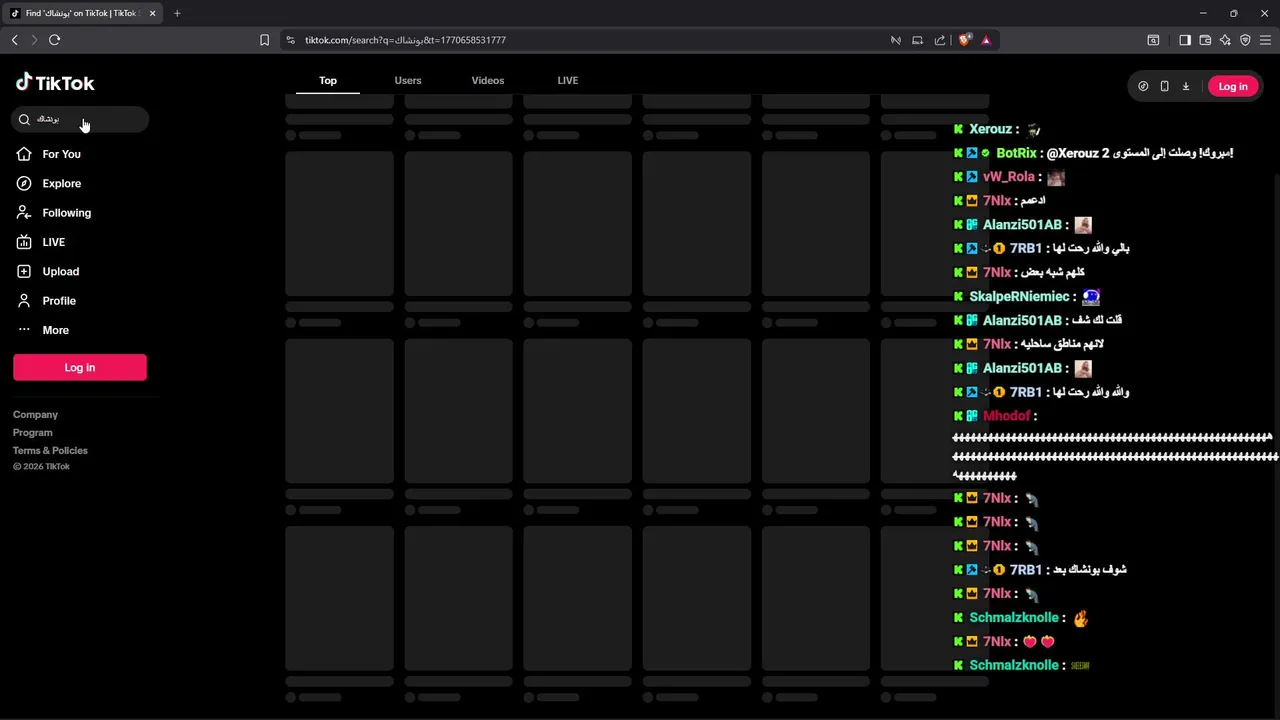1280x720 pixels.
Task: Go back with browser back arrow
Action: [x=14, y=40]
